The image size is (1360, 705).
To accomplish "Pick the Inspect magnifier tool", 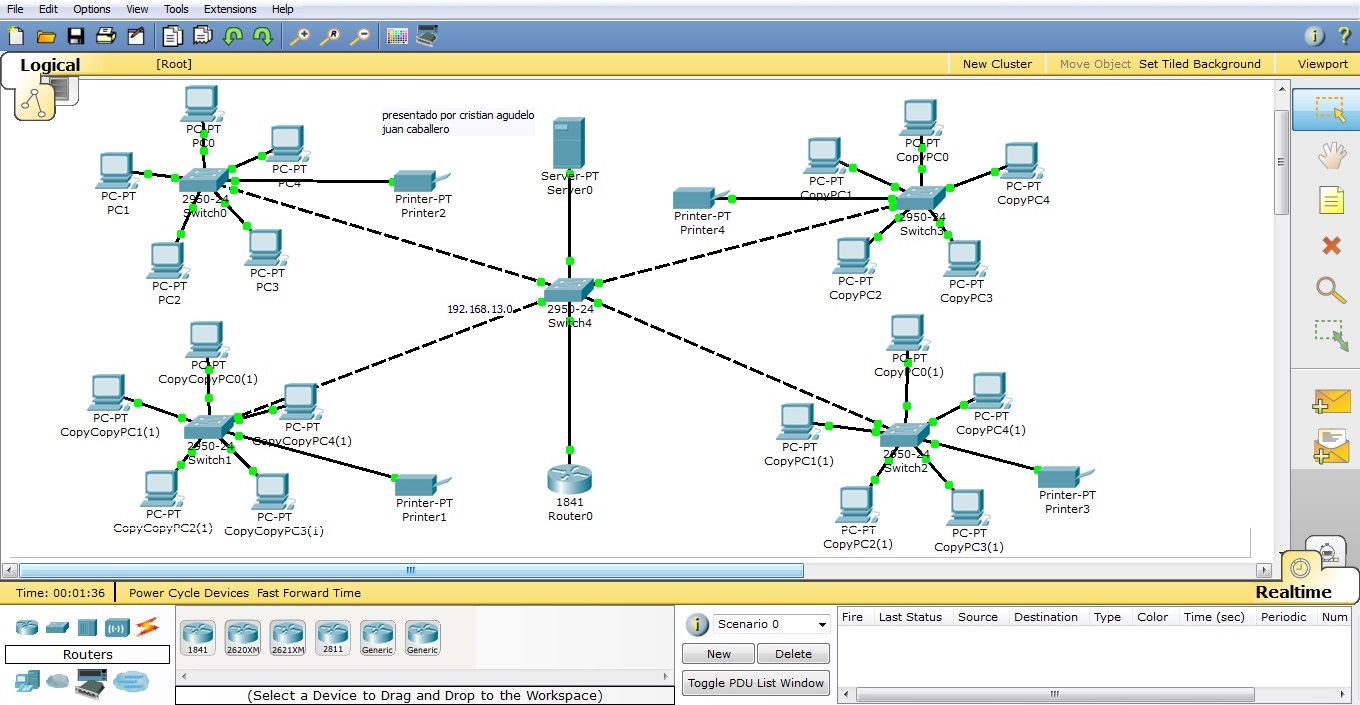I will [x=1330, y=290].
